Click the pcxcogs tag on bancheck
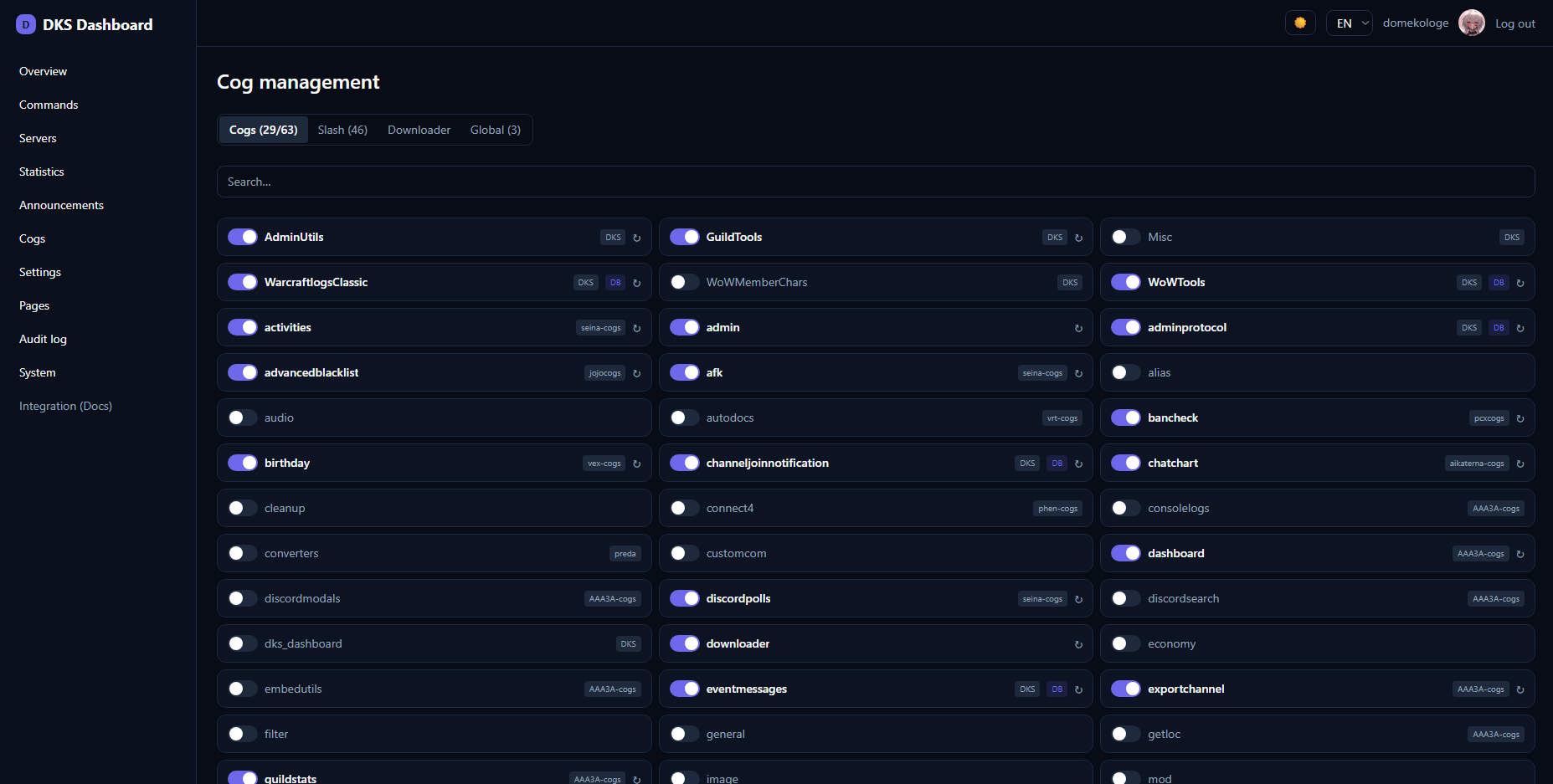 coord(1489,418)
